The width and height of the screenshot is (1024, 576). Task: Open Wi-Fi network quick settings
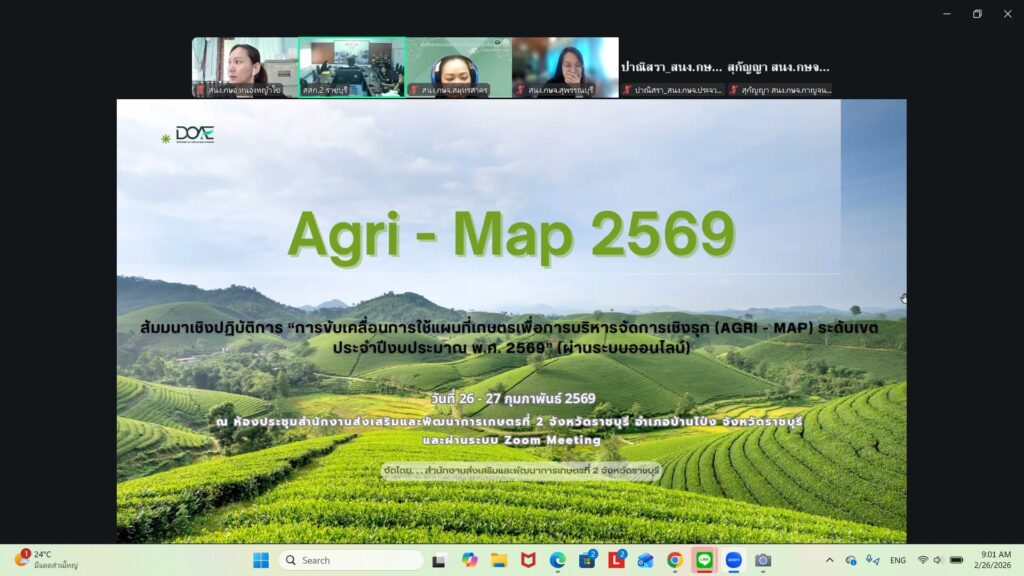coord(922,560)
